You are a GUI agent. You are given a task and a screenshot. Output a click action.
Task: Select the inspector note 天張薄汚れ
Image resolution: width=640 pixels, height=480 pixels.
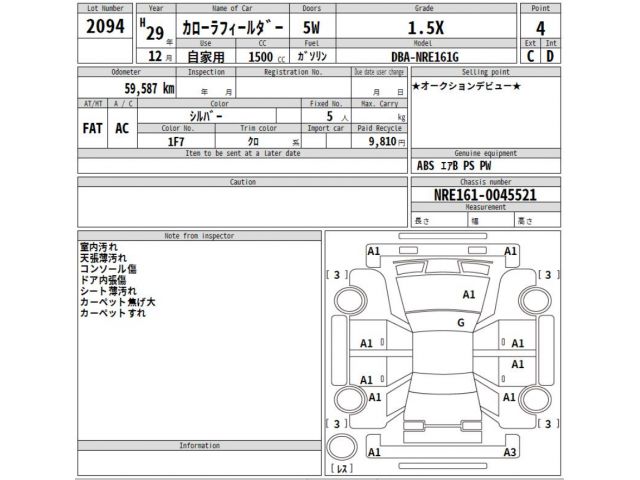pyautogui.click(x=103, y=258)
